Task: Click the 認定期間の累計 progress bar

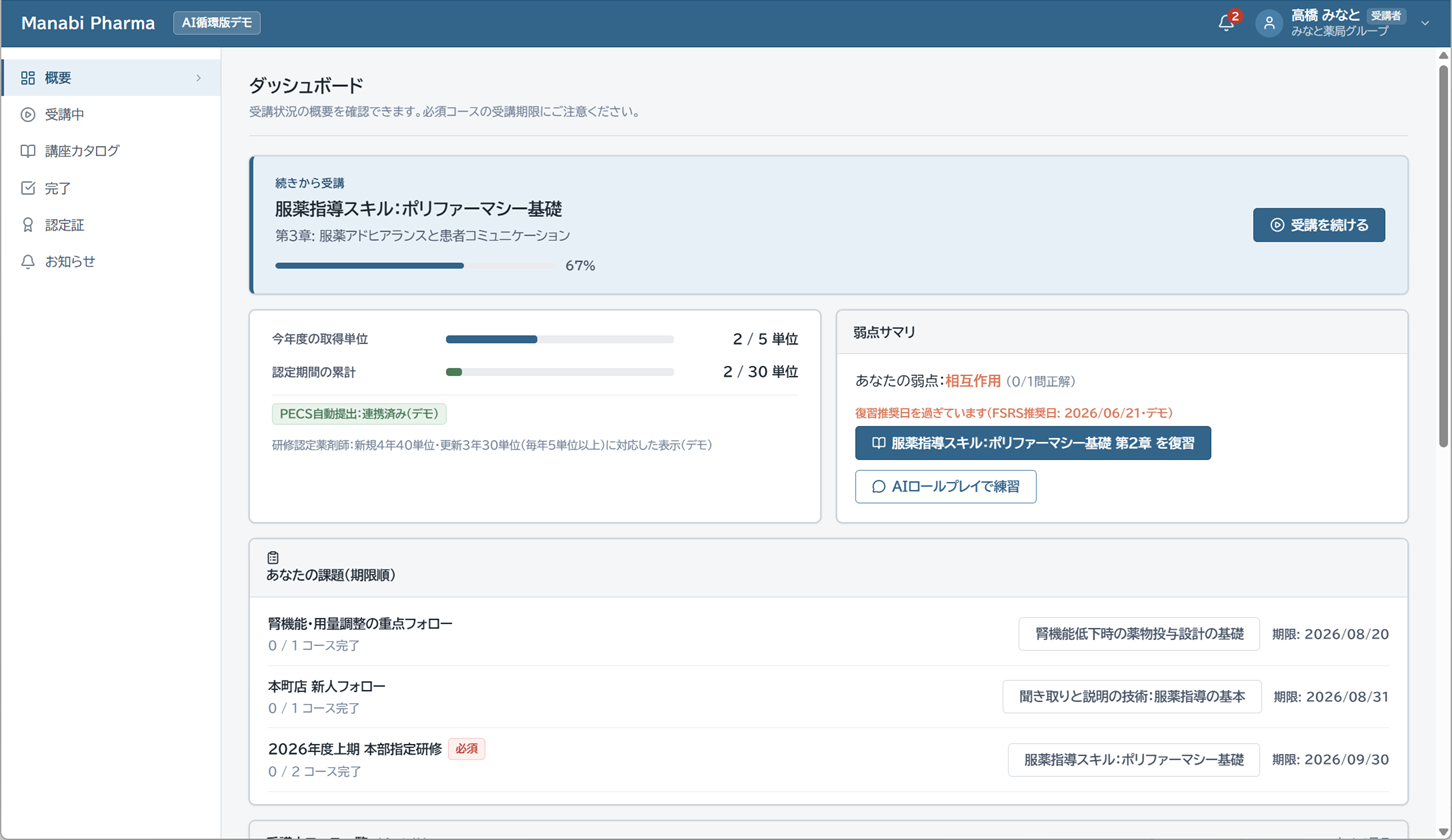Action: click(x=560, y=372)
